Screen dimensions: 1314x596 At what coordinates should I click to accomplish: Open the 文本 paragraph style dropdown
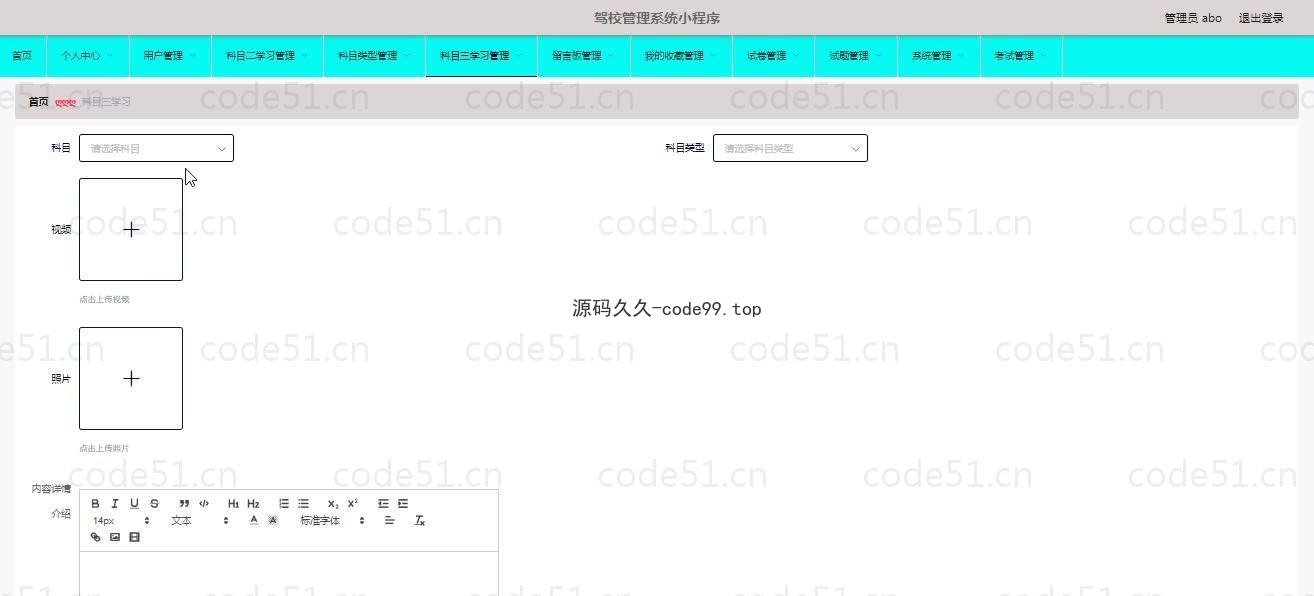tap(200, 520)
